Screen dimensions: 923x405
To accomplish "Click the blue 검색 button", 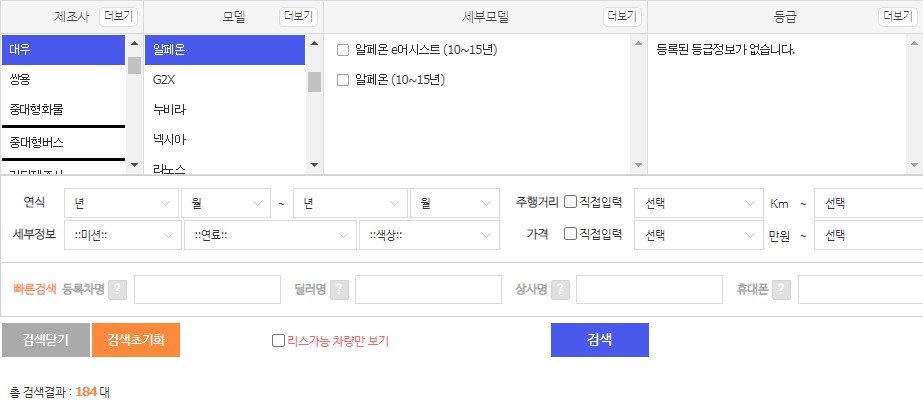I will [600, 340].
